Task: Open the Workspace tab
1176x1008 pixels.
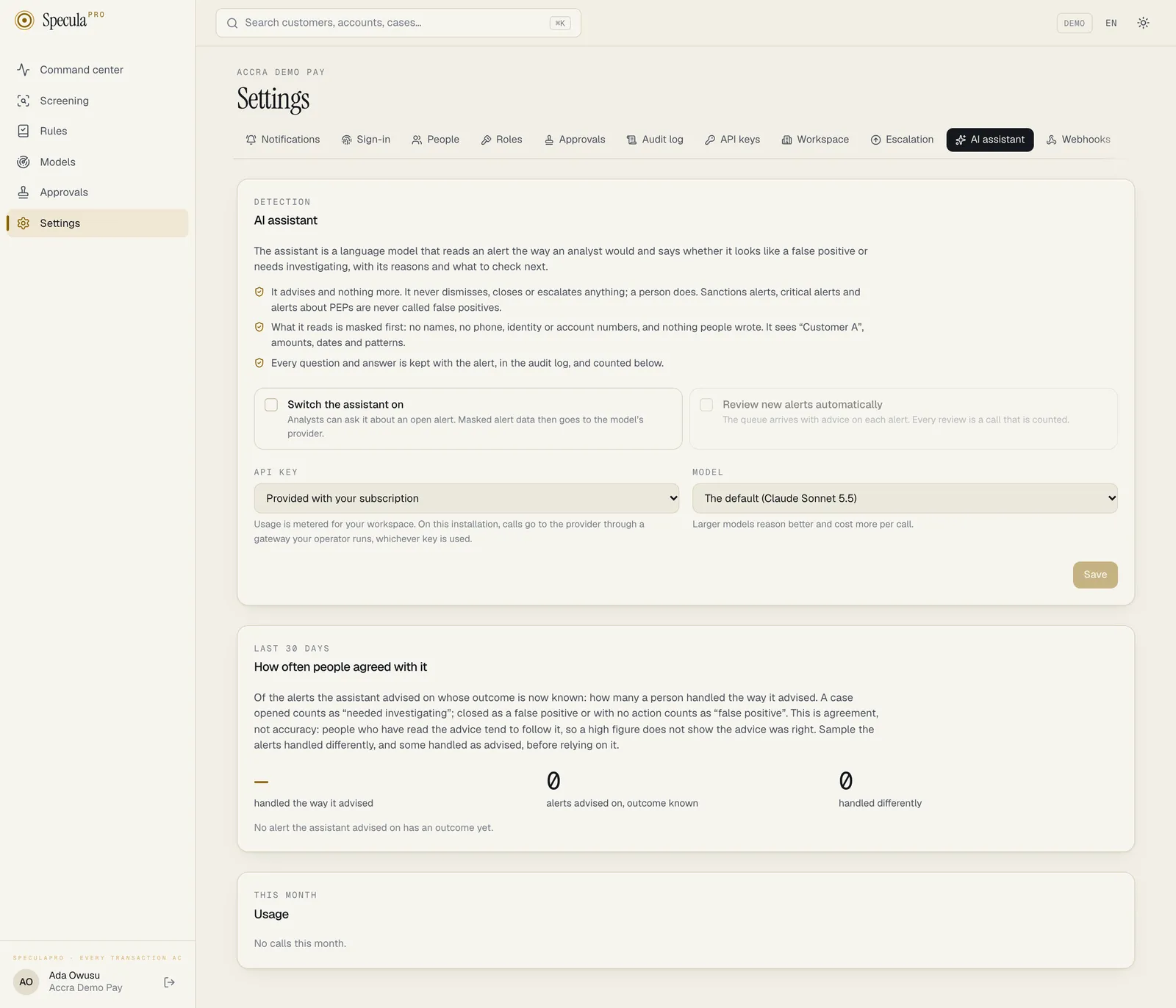Action: [815, 140]
